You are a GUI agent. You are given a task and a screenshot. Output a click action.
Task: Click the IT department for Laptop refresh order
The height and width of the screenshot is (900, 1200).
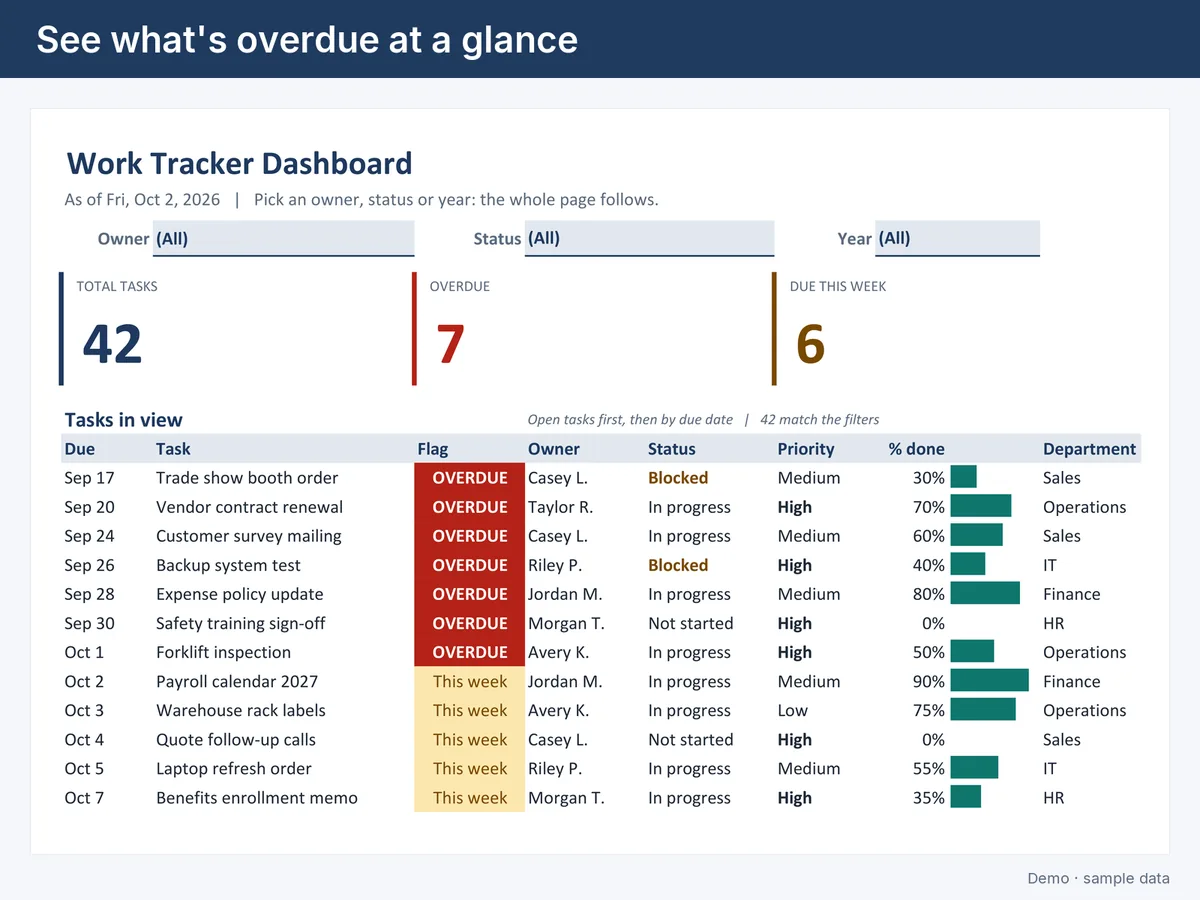pyautogui.click(x=1050, y=769)
